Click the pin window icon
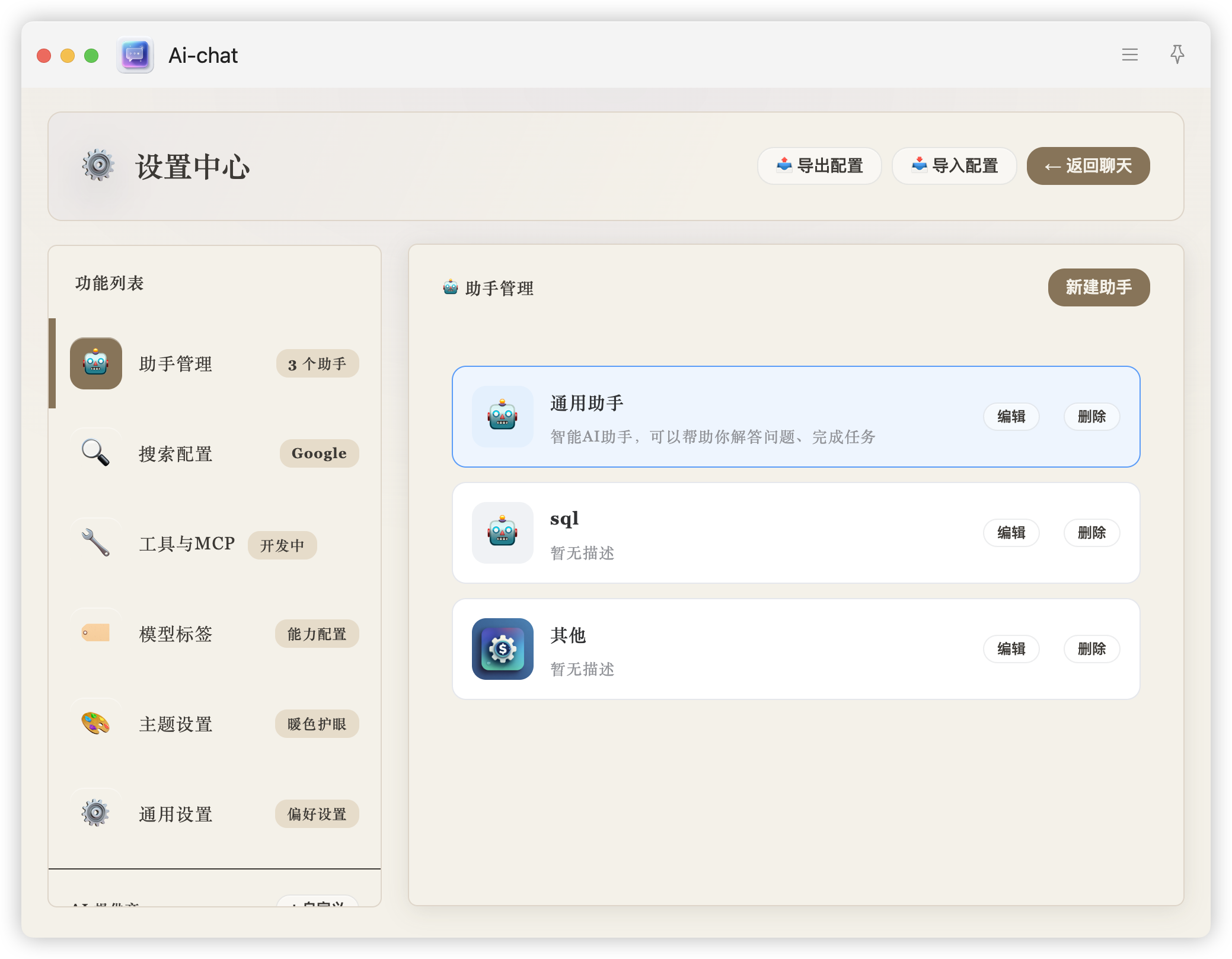Image resolution: width=1232 pixels, height=959 pixels. [x=1177, y=55]
